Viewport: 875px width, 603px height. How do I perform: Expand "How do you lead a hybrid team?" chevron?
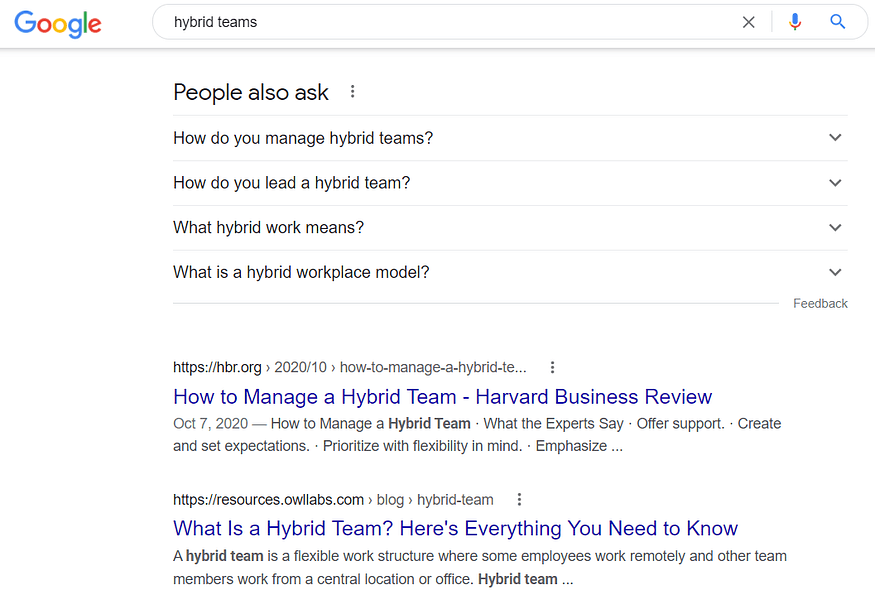coord(835,183)
